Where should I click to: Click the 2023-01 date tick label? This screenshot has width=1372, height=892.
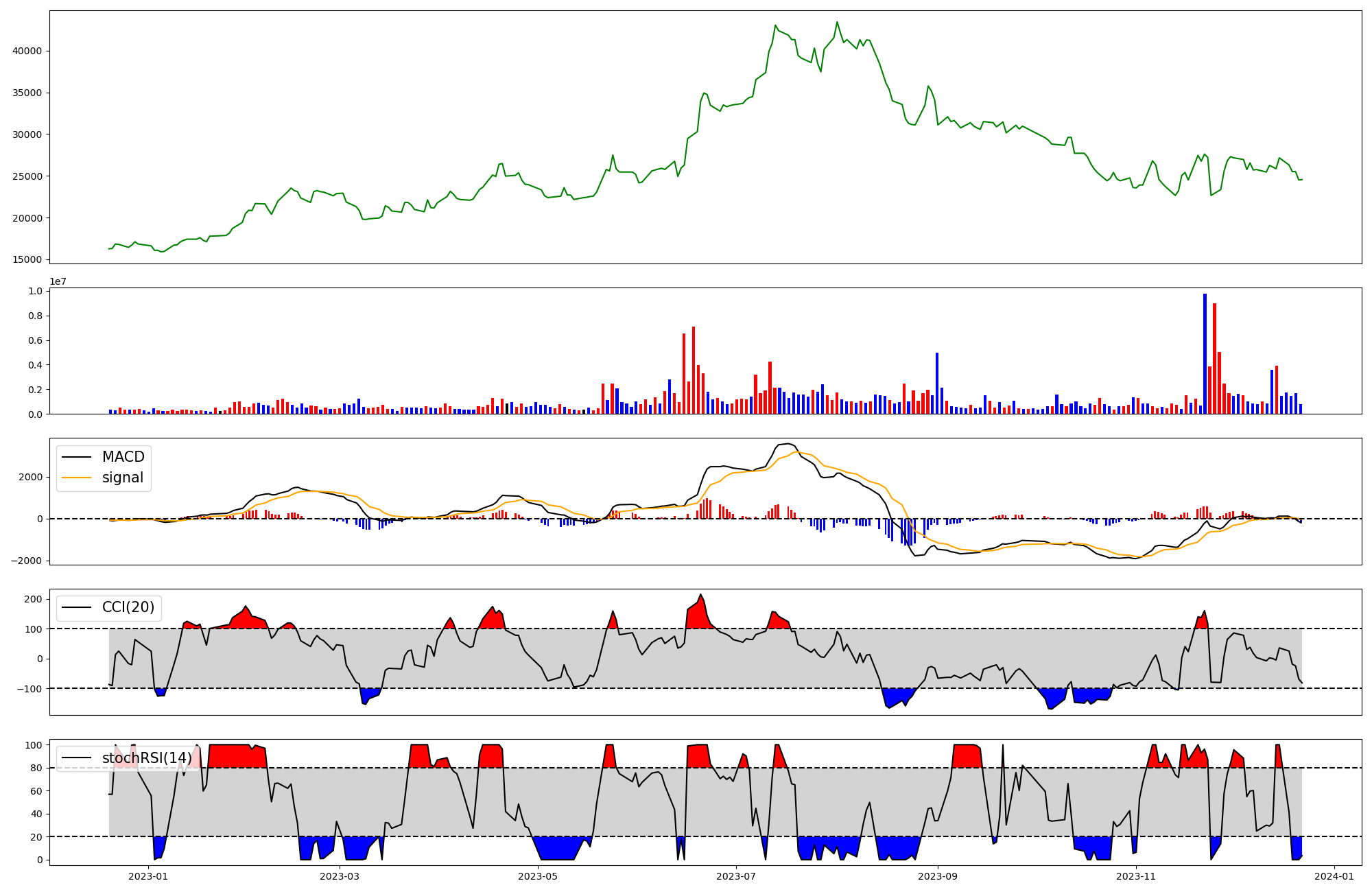point(148,876)
